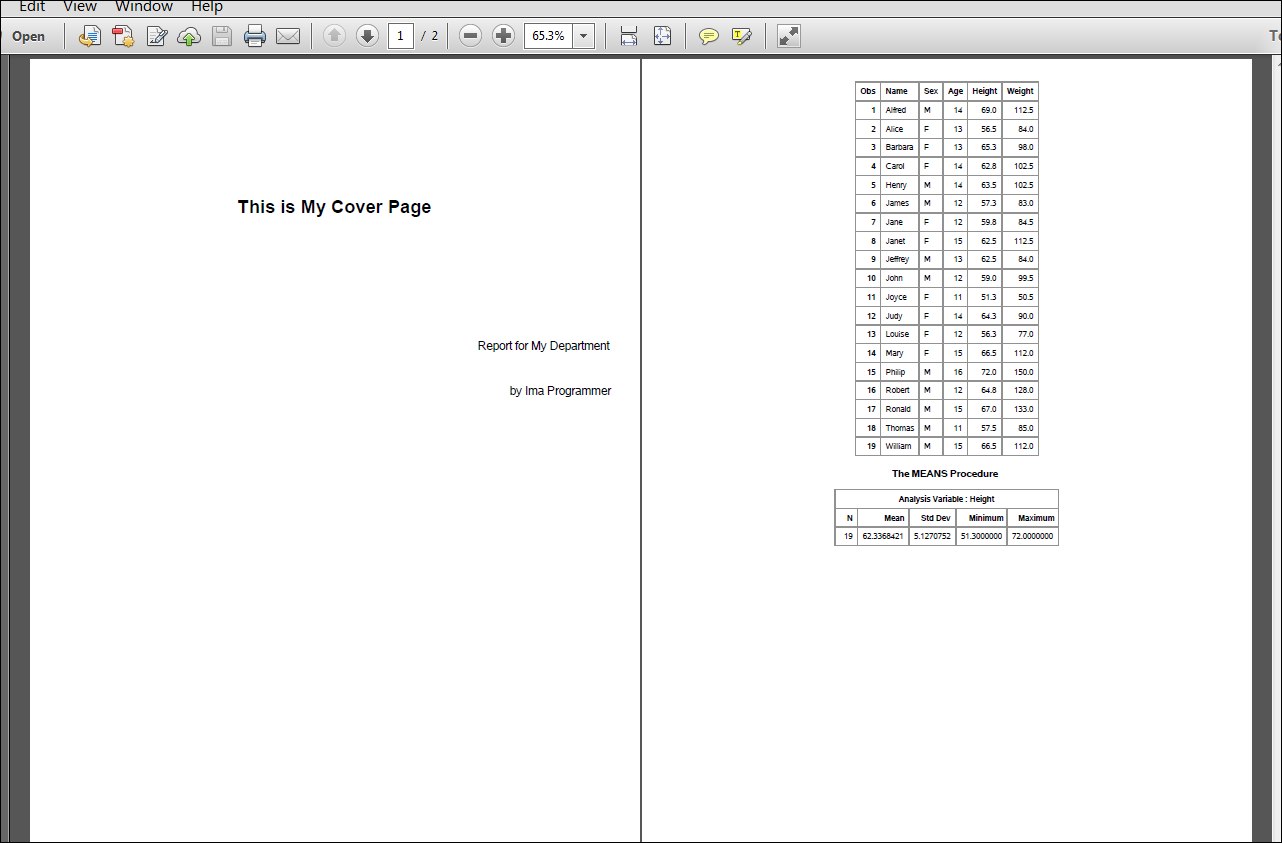This screenshot has width=1282, height=843.
Task: Click the Maximum column header
Action: (x=1036, y=518)
